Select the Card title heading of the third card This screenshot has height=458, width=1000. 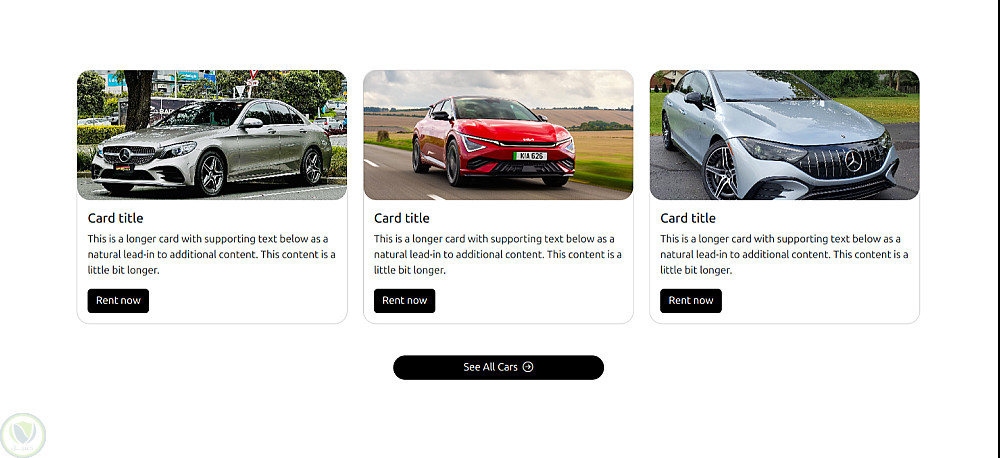pyautogui.click(x=688, y=218)
